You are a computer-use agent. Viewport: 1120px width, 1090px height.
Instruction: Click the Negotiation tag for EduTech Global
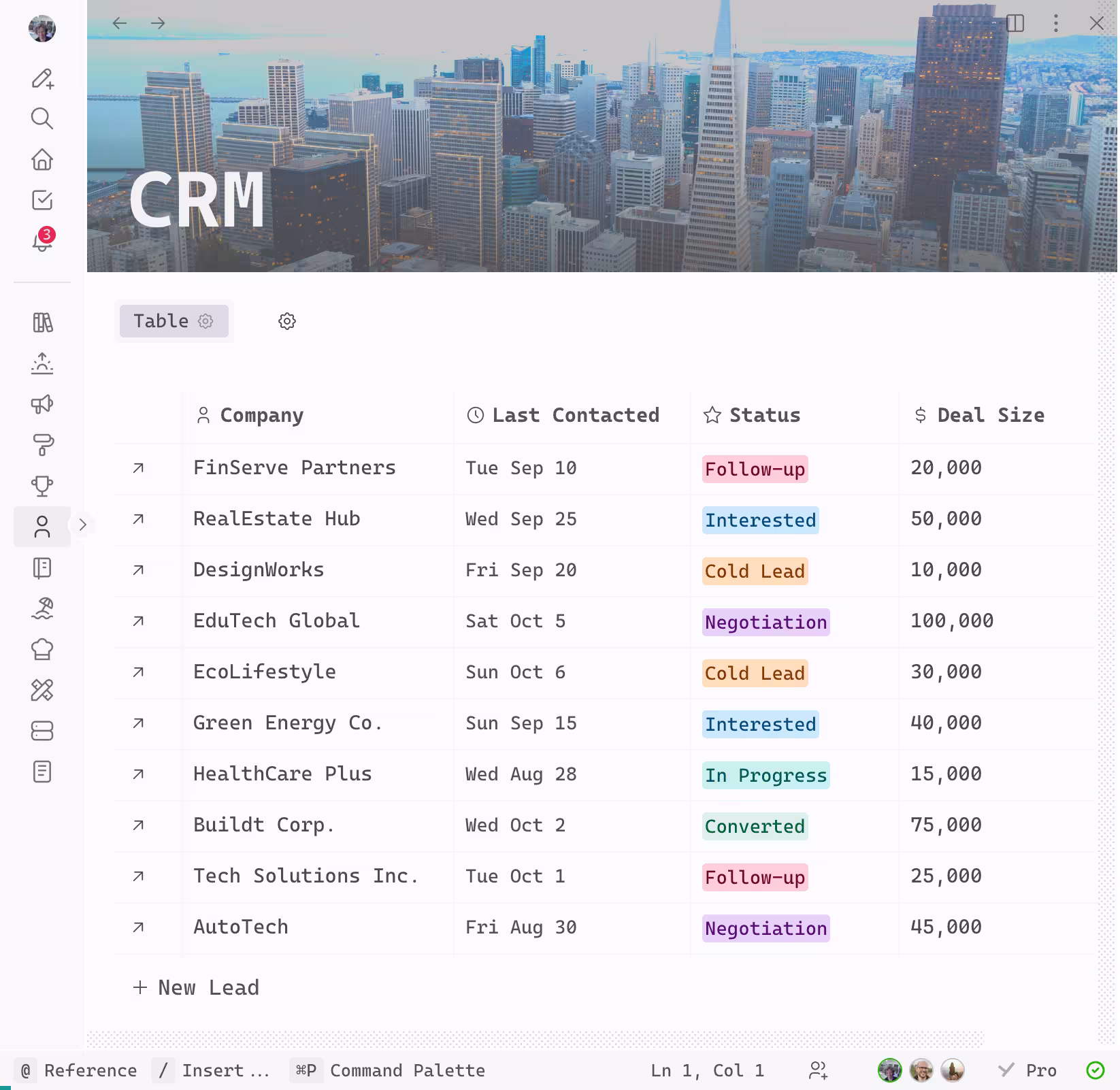(765, 622)
